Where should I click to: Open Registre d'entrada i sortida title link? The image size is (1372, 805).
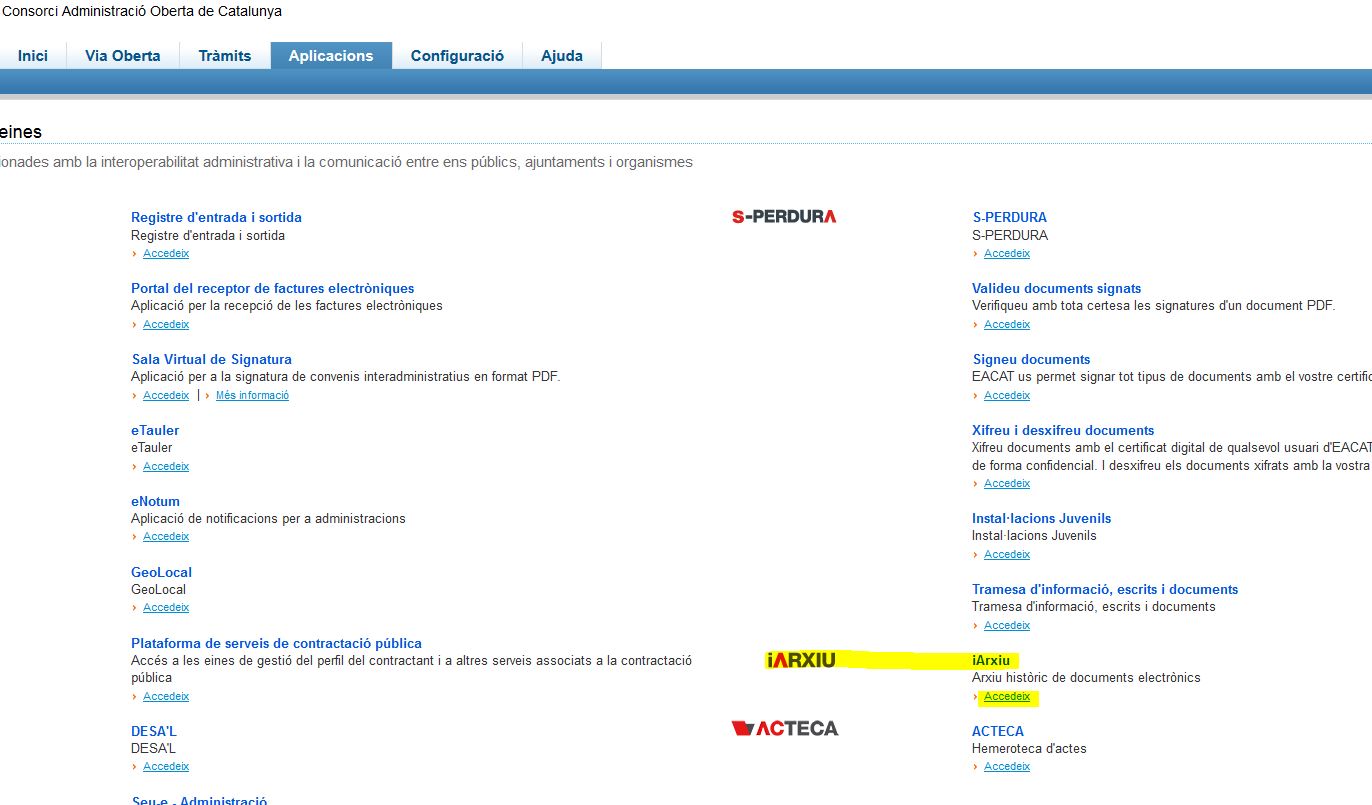click(216, 217)
